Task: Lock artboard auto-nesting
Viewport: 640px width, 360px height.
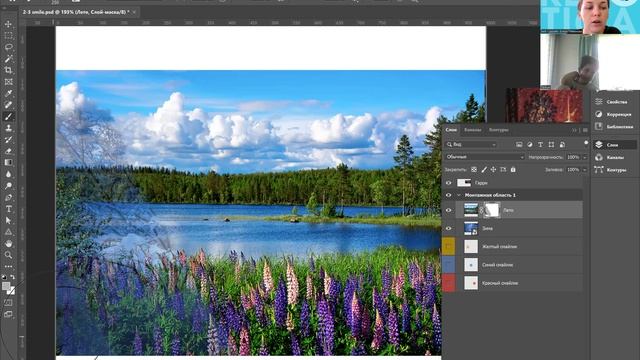Action: pyautogui.click(x=503, y=169)
